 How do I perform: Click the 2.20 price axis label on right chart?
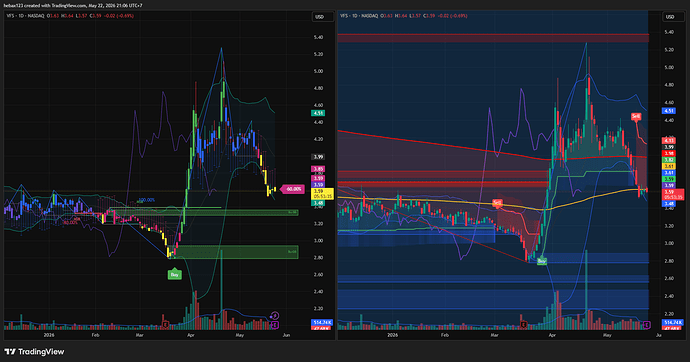[x=669, y=314]
